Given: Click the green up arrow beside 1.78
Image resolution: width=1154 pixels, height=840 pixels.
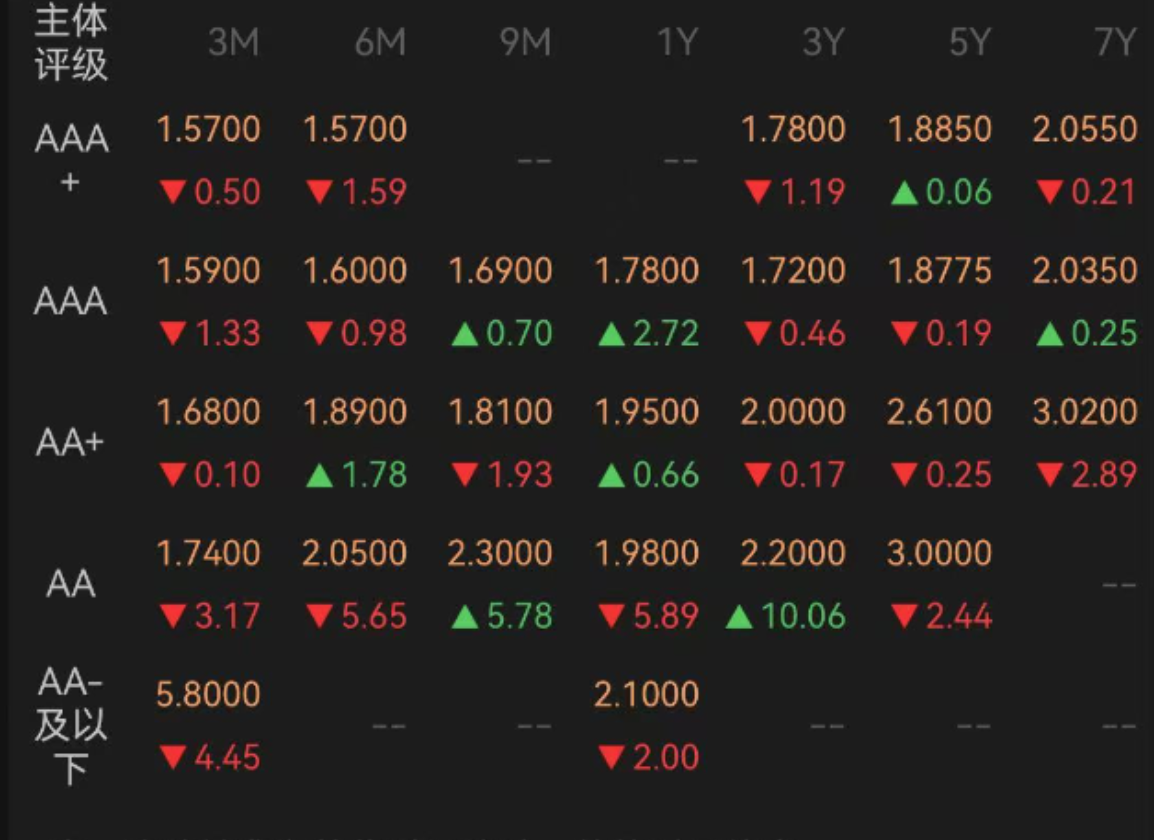Looking at the screenshot, I should 319,475.
